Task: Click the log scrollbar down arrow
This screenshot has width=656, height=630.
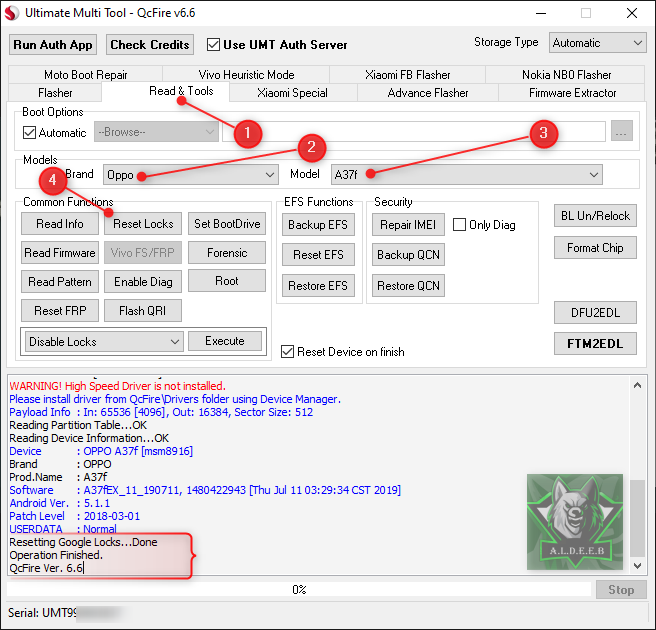Action: pos(637,566)
